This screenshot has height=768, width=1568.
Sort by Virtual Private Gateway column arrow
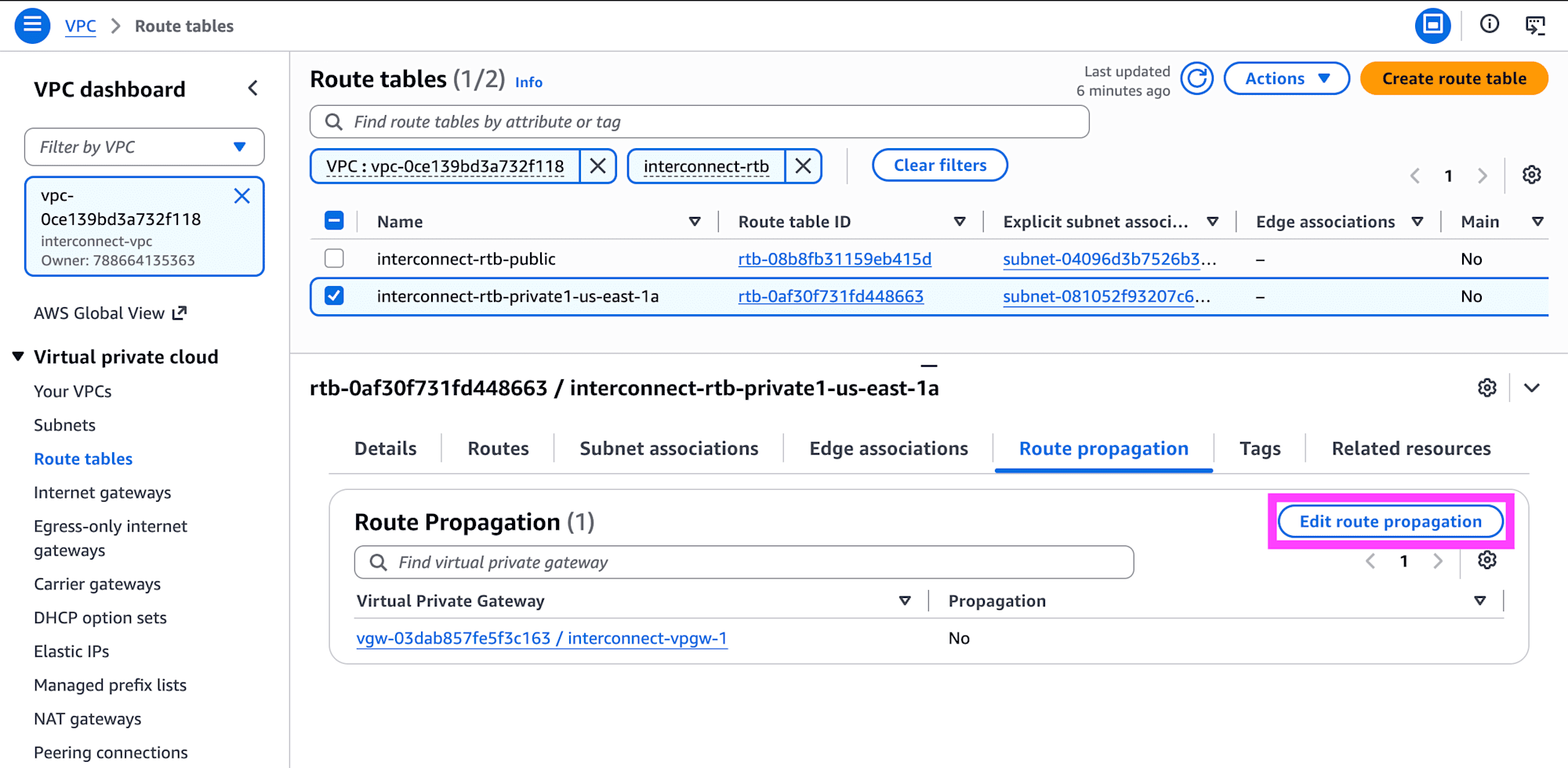click(905, 601)
